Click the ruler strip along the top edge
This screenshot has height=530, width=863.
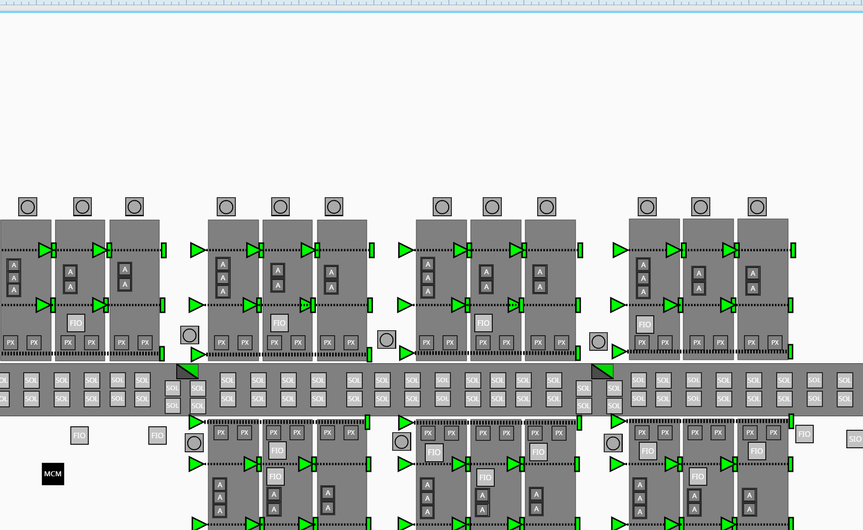[431, 5]
